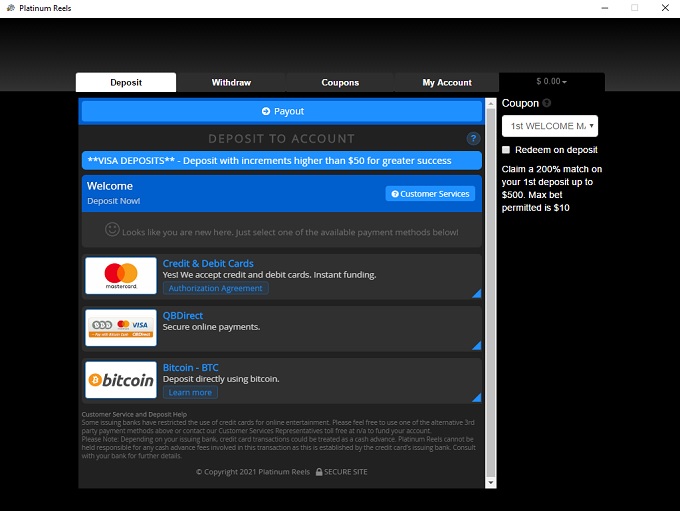Viewport: 680px width, 511px height.
Task: Click the blue help icon beside Deposit to Account
Action: click(474, 139)
